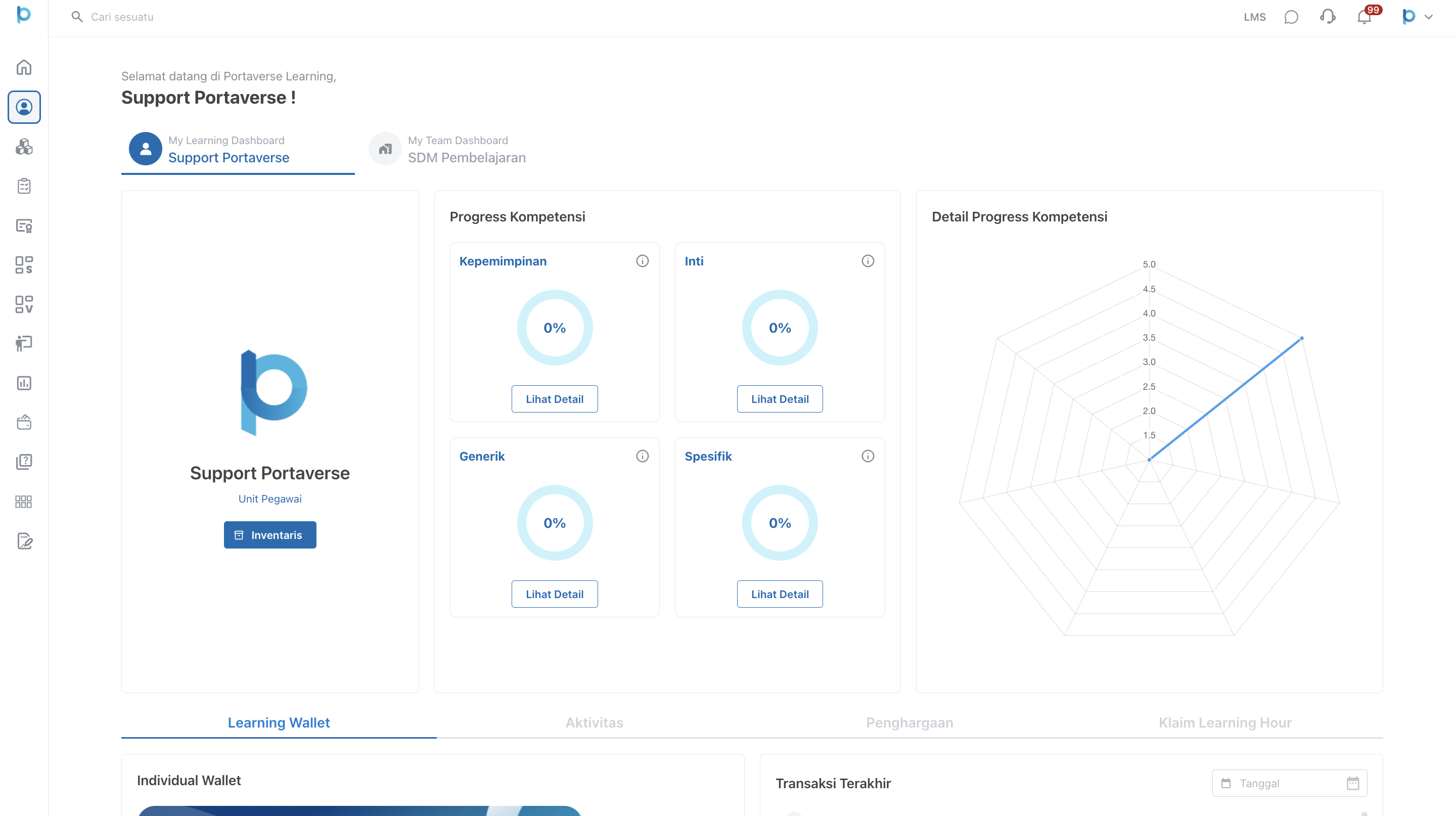Open the bar chart report icon
This screenshot has width=1456, height=816.
(24, 383)
